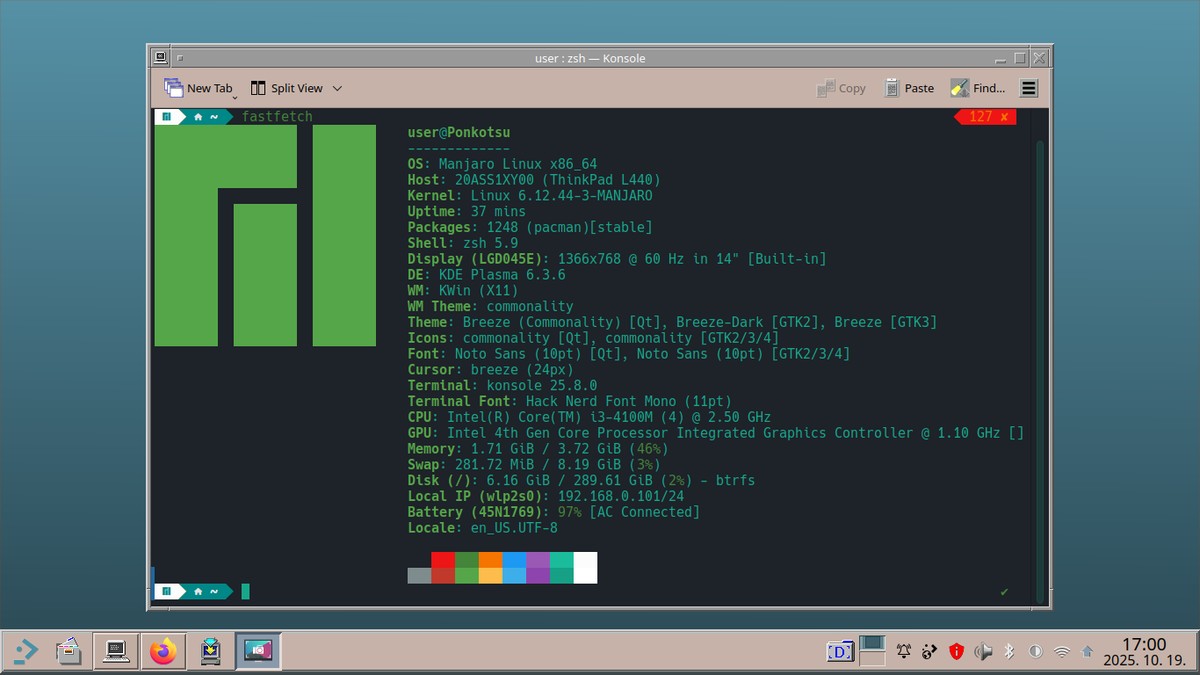Click the Paste toolbar button
Screen dimensions: 1200x675
point(908,88)
